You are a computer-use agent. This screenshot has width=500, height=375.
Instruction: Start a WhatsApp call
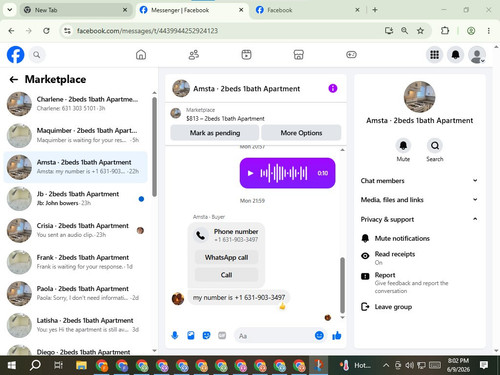(226, 257)
